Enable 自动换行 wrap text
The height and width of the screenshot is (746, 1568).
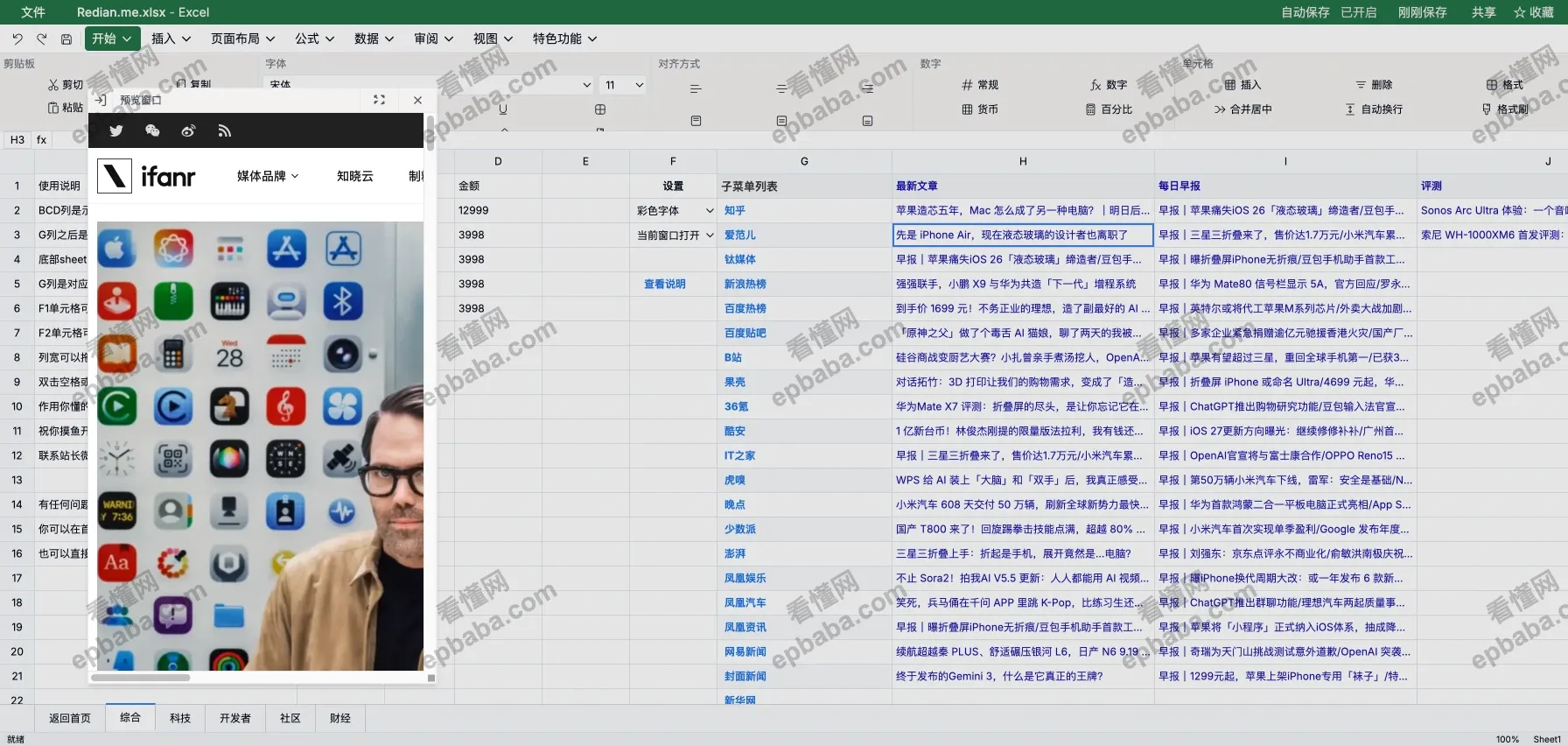tap(1374, 109)
